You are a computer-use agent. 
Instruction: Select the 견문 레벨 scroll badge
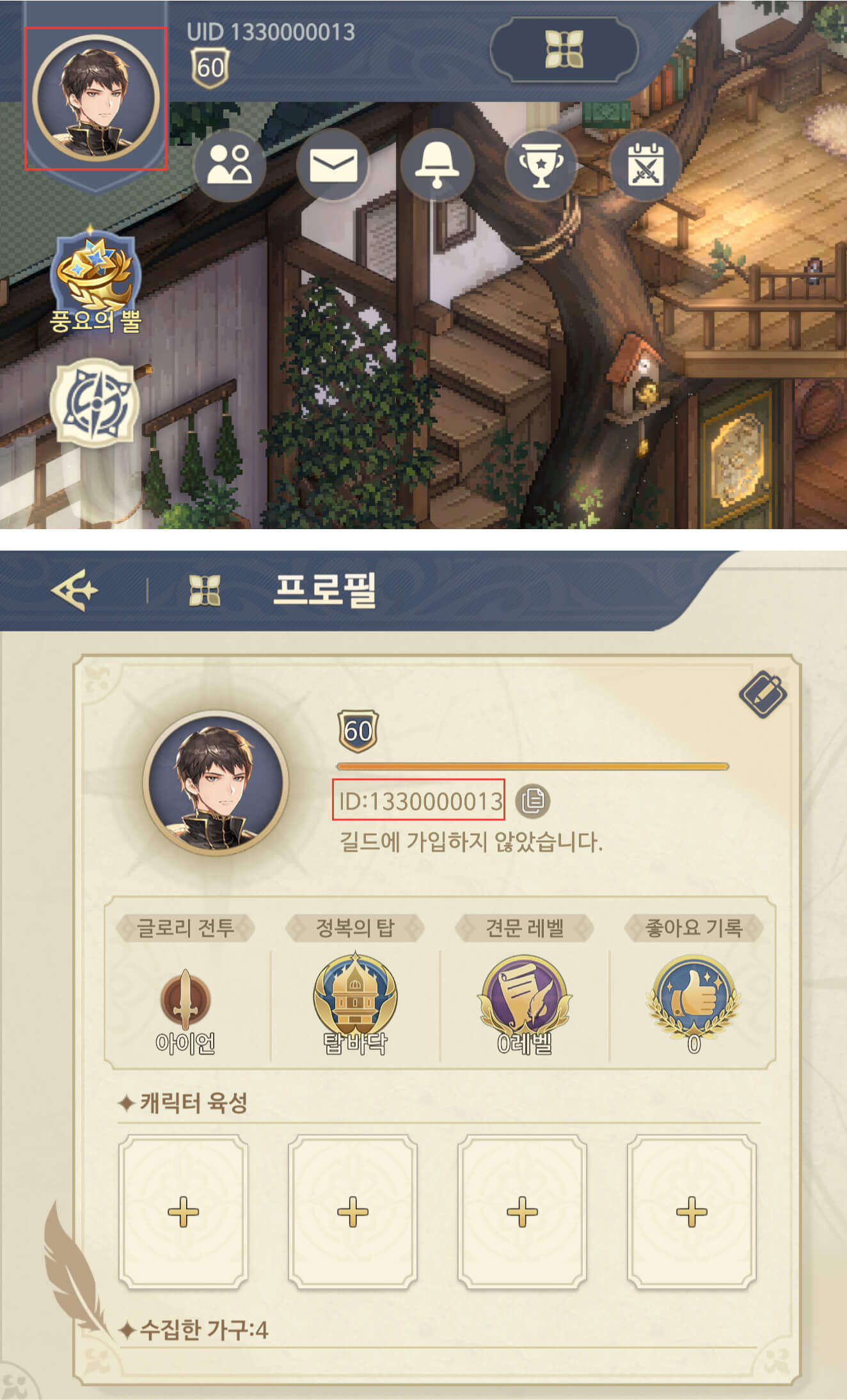(525, 997)
